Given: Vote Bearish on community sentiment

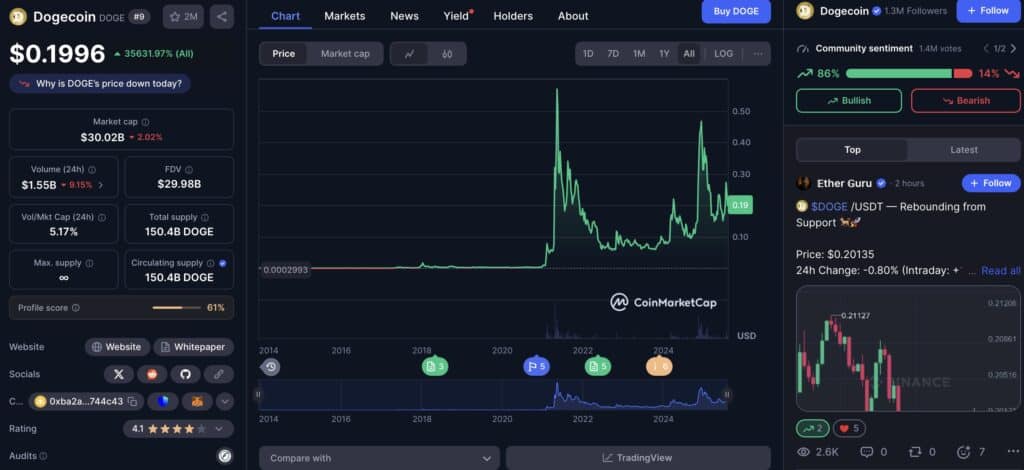Looking at the screenshot, I should (x=965, y=101).
